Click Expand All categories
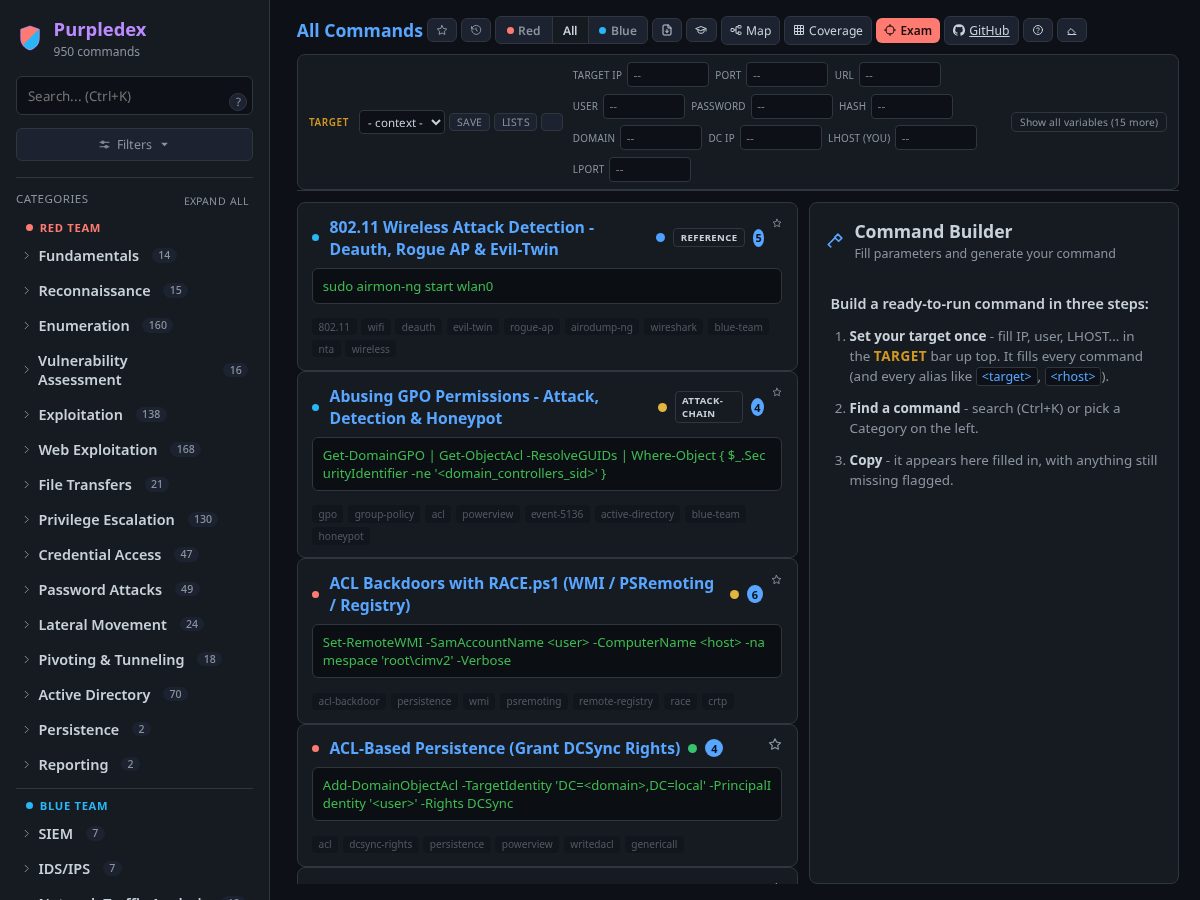 click(x=216, y=201)
